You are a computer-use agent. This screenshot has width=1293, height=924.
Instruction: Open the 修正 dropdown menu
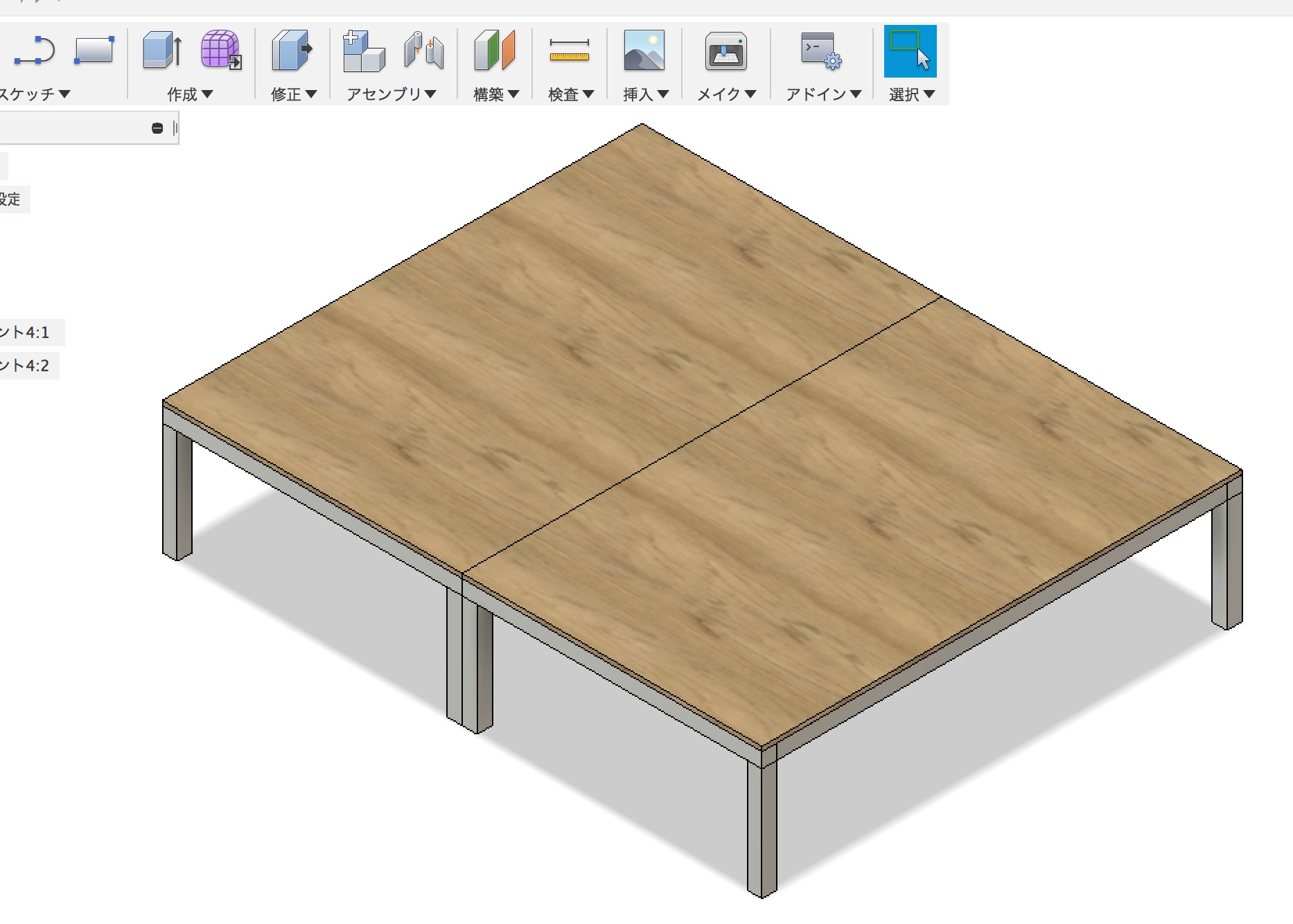[294, 94]
